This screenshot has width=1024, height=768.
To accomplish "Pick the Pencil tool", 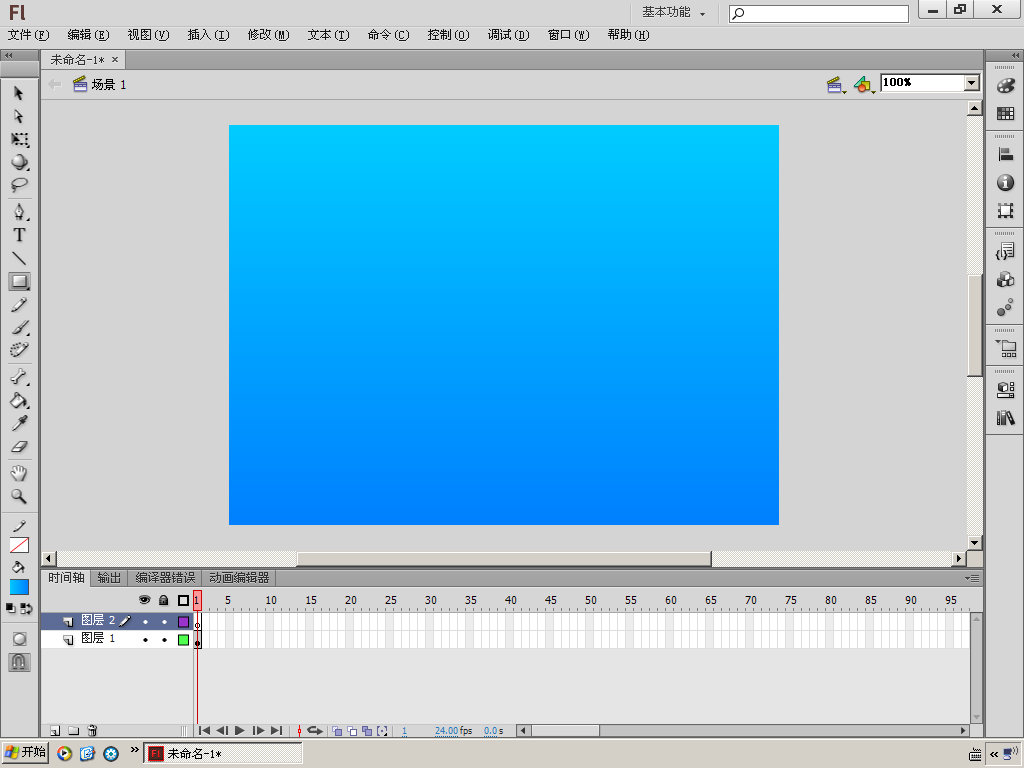I will click(x=19, y=305).
